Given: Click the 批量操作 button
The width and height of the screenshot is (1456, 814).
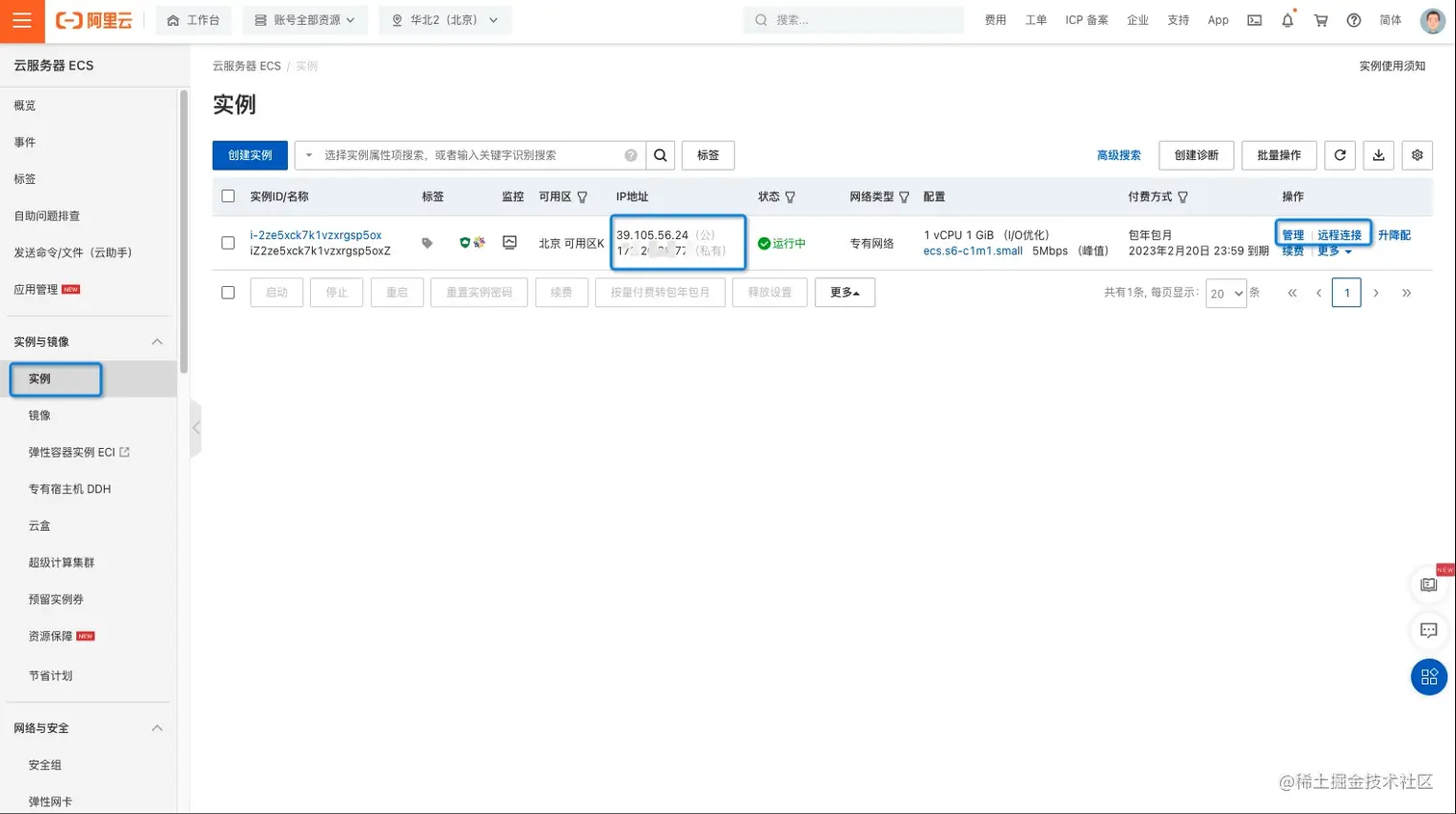Looking at the screenshot, I should coord(1279,155).
